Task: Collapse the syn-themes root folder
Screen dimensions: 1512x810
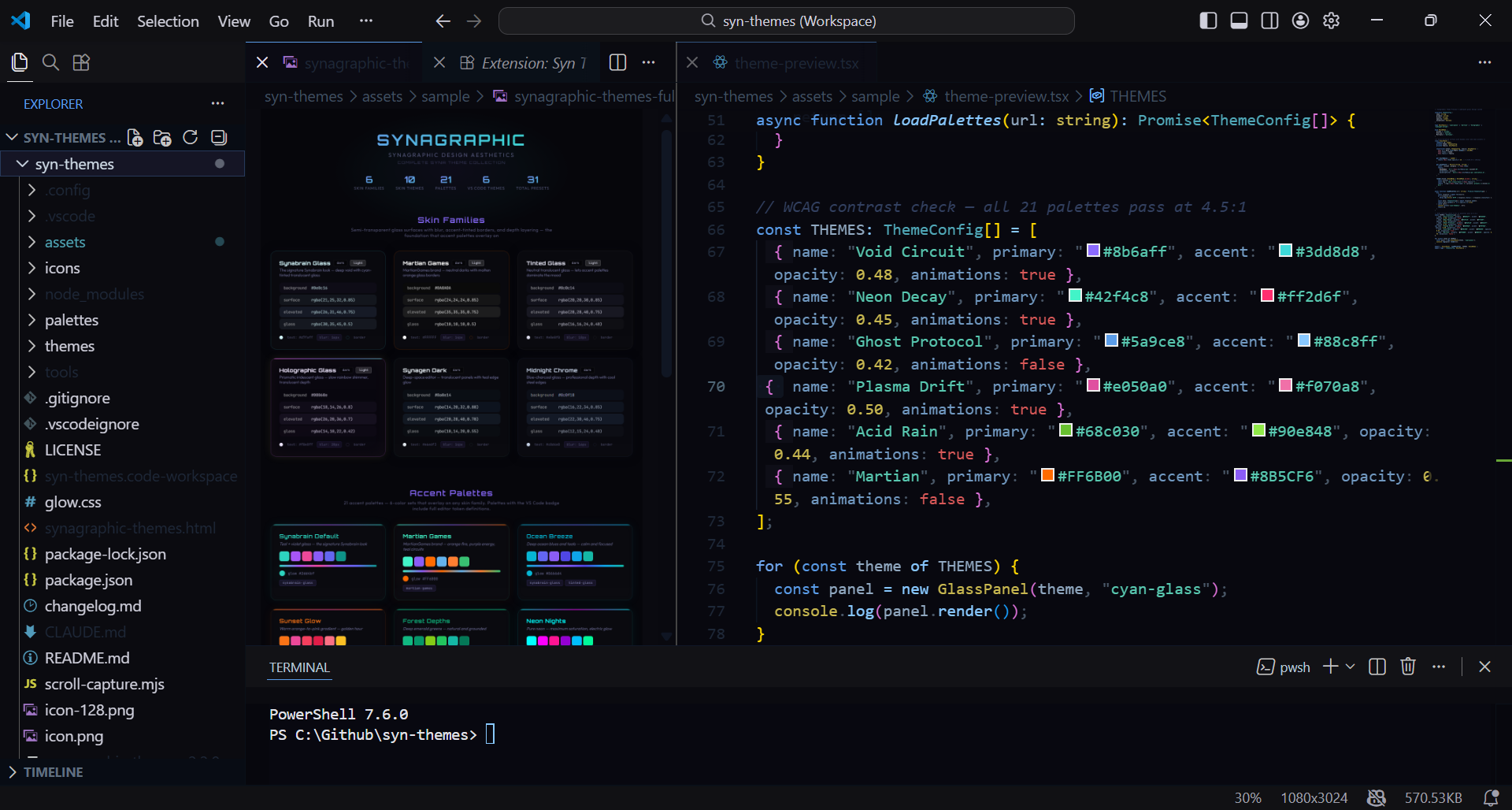Action: pos(23,164)
